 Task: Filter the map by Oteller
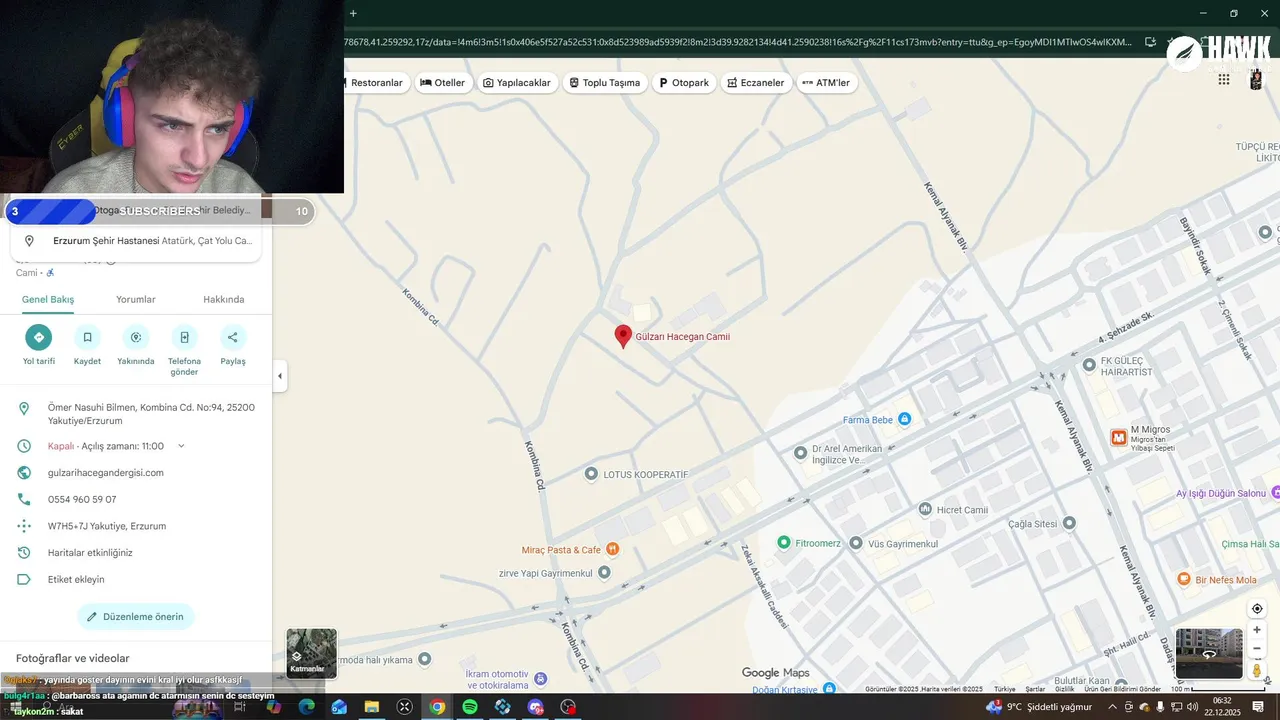[443, 83]
